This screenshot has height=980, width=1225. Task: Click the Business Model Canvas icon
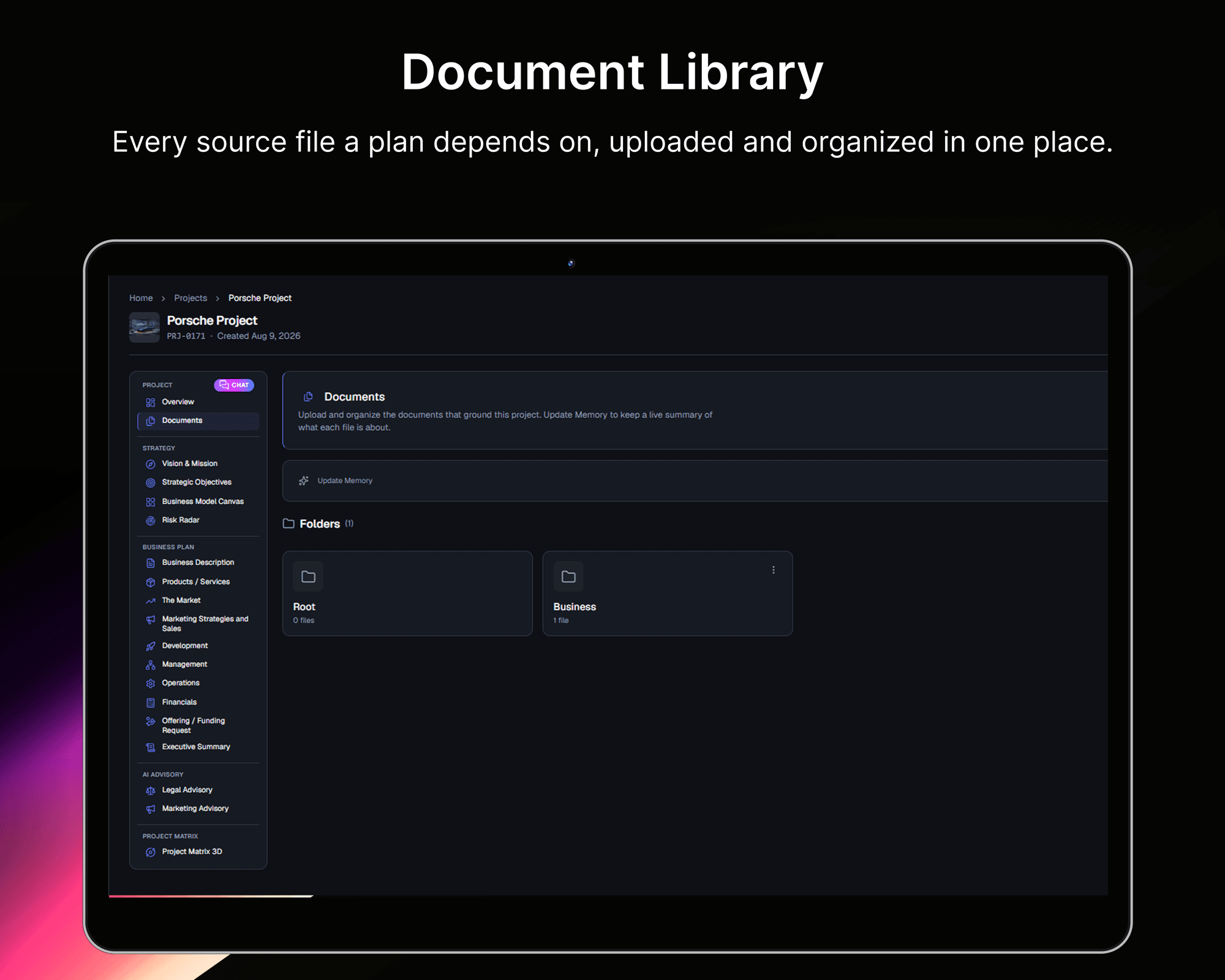[151, 502]
